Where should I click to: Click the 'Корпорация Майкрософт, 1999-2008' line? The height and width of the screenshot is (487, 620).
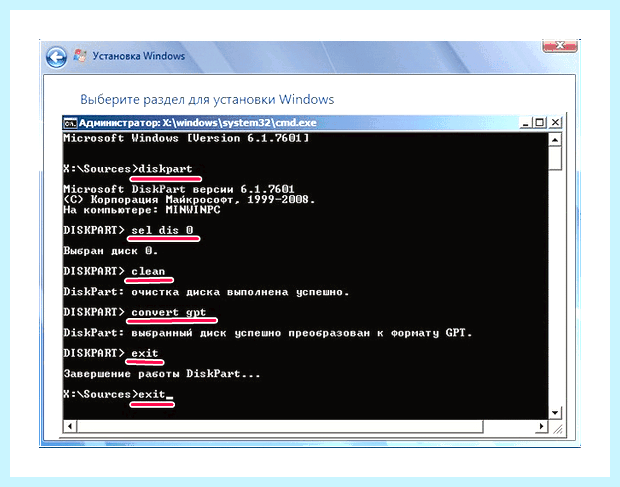coord(189,199)
